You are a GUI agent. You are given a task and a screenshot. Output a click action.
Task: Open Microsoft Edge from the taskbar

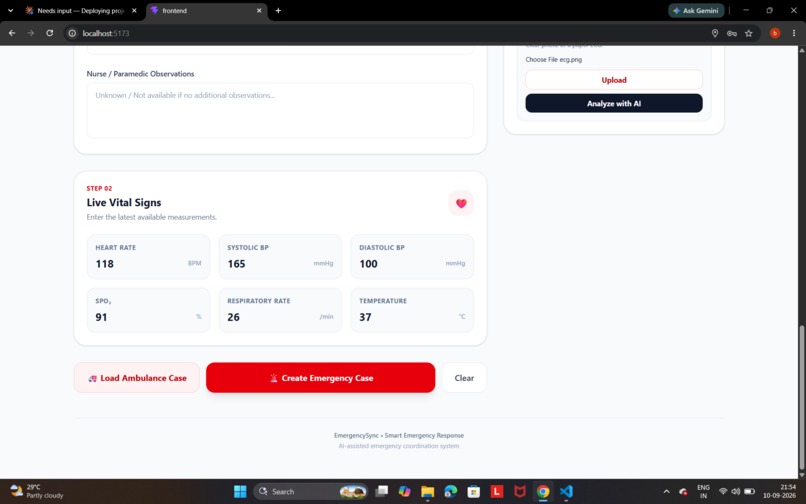pos(451,492)
